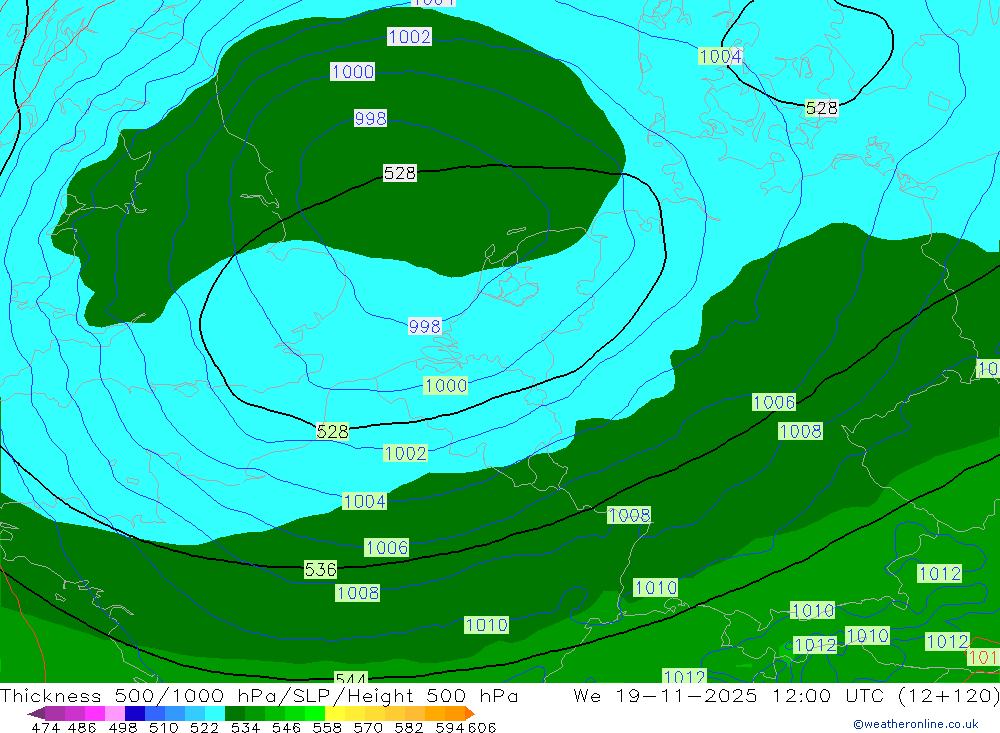Screen dimensions: 1000x733
Task: Click the legend value 558
Action: [327, 727]
